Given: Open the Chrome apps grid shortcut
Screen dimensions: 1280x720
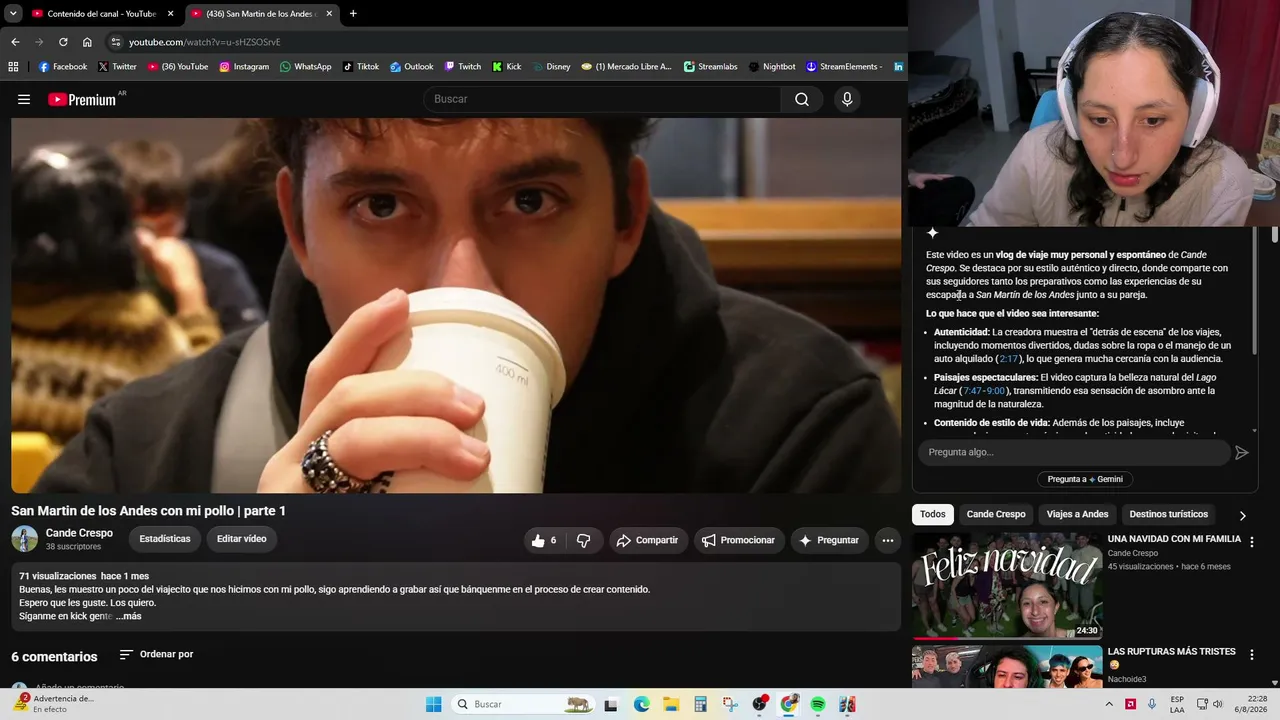Looking at the screenshot, I should (x=13, y=67).
